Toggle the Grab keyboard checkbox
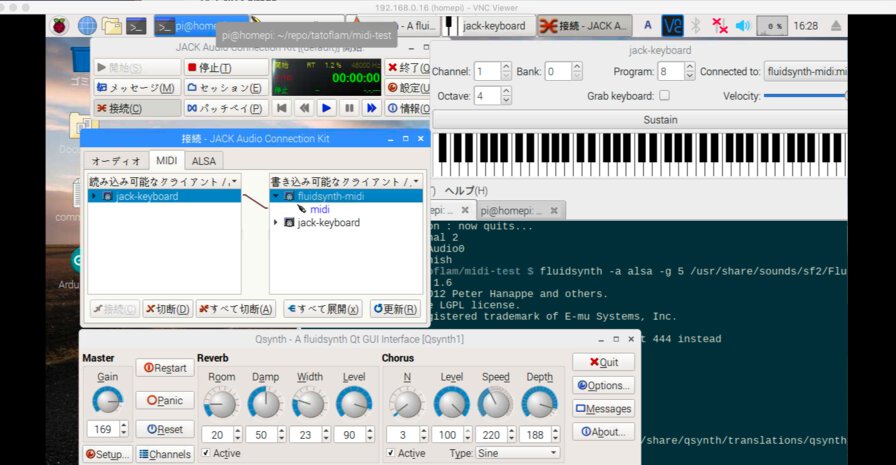 click(664, 95)
